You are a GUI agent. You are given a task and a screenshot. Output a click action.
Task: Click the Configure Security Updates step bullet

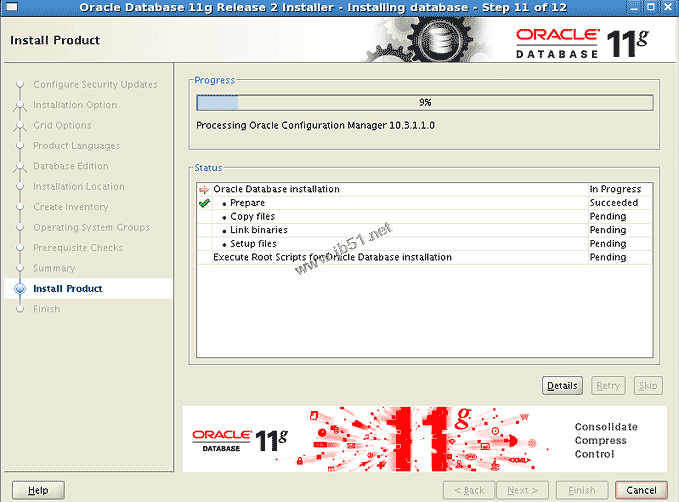click(20, 84)
